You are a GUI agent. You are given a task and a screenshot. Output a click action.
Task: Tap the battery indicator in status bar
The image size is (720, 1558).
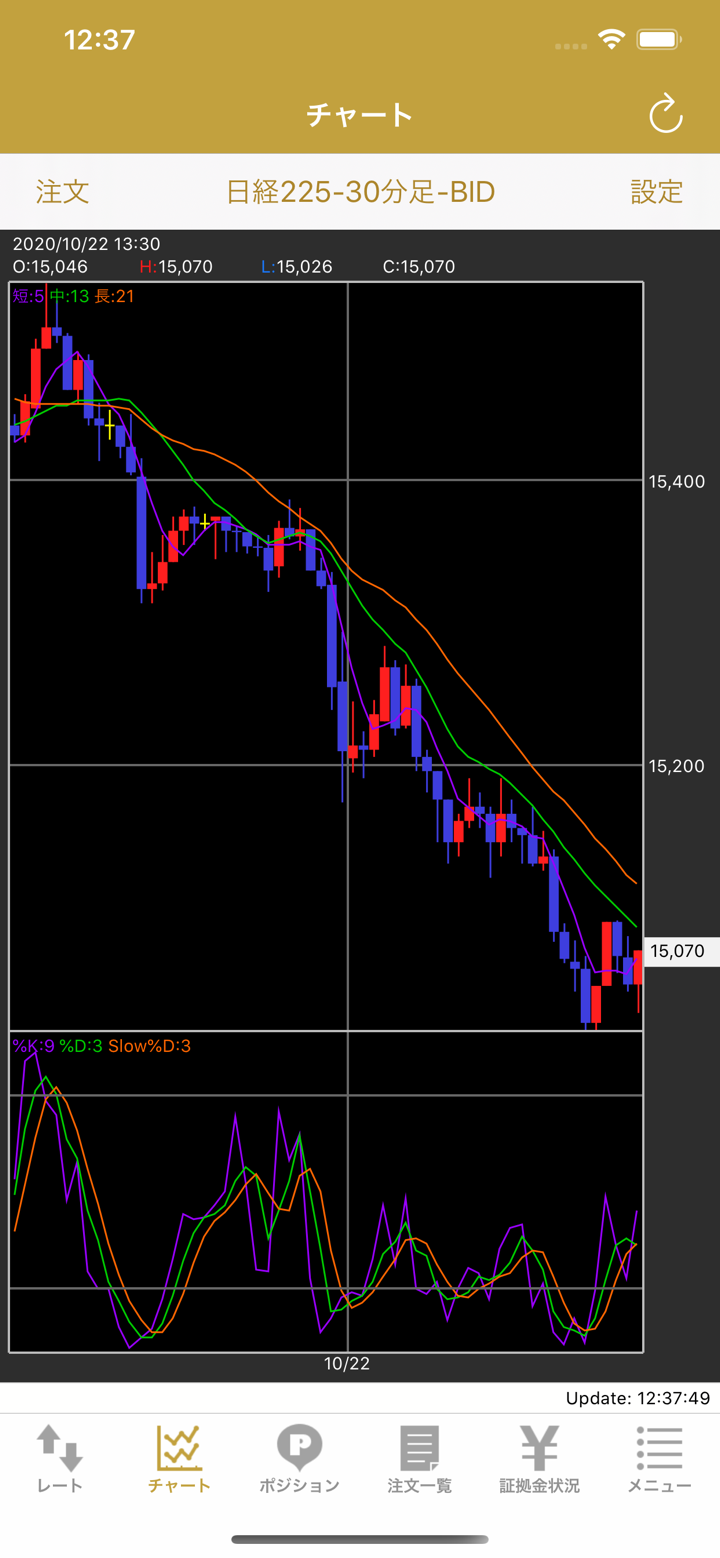tap(659, 40)
